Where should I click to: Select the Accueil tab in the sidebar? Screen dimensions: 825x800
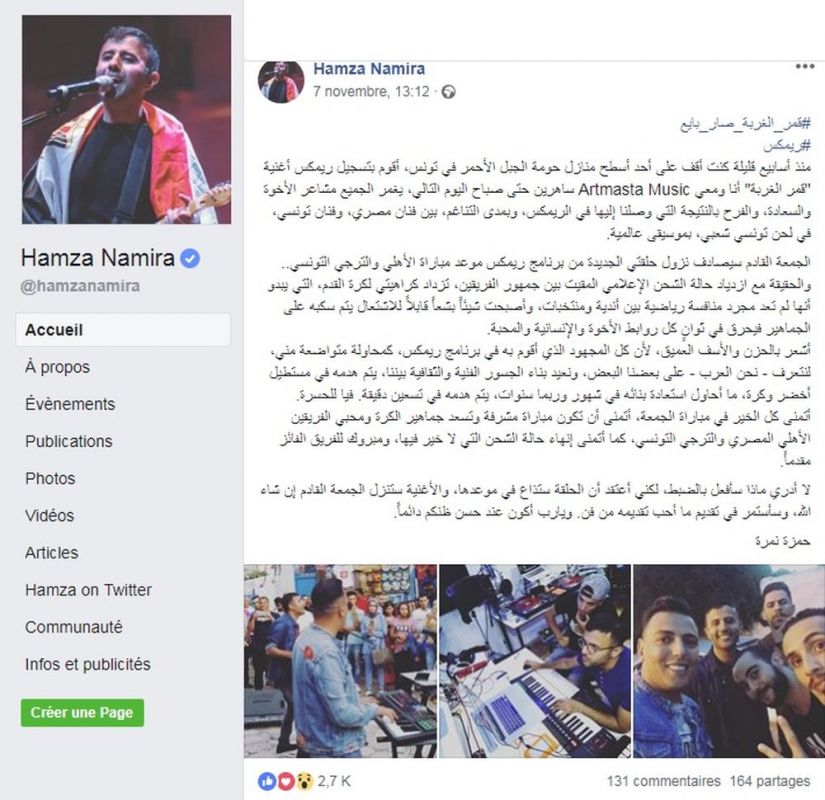click(x=123, y=330)
